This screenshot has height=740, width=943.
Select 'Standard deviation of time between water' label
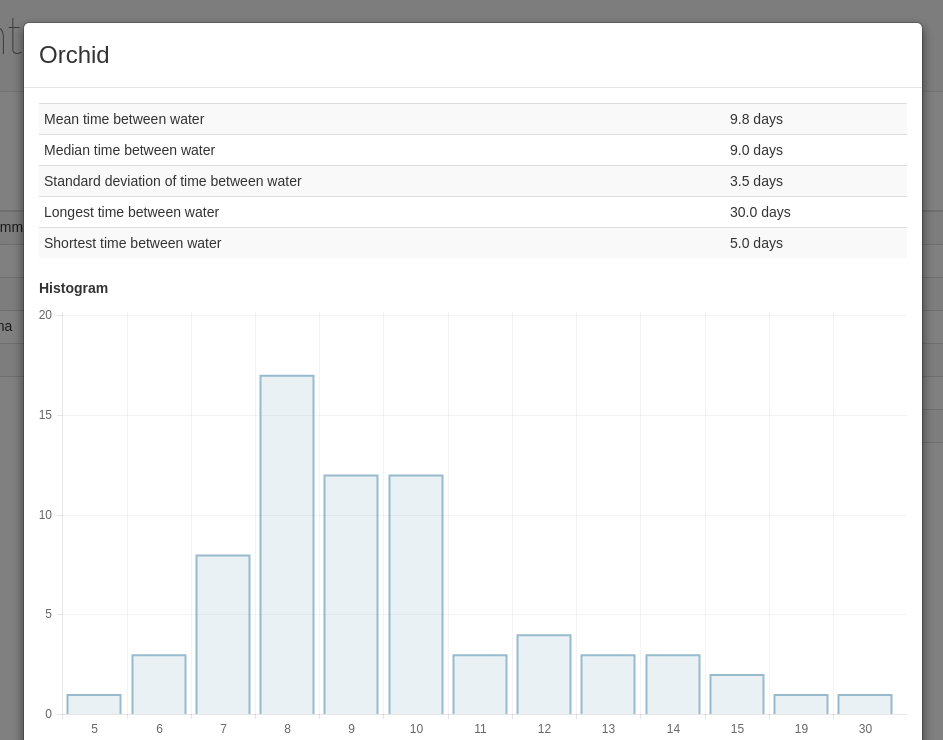click(x=173, y=181)
